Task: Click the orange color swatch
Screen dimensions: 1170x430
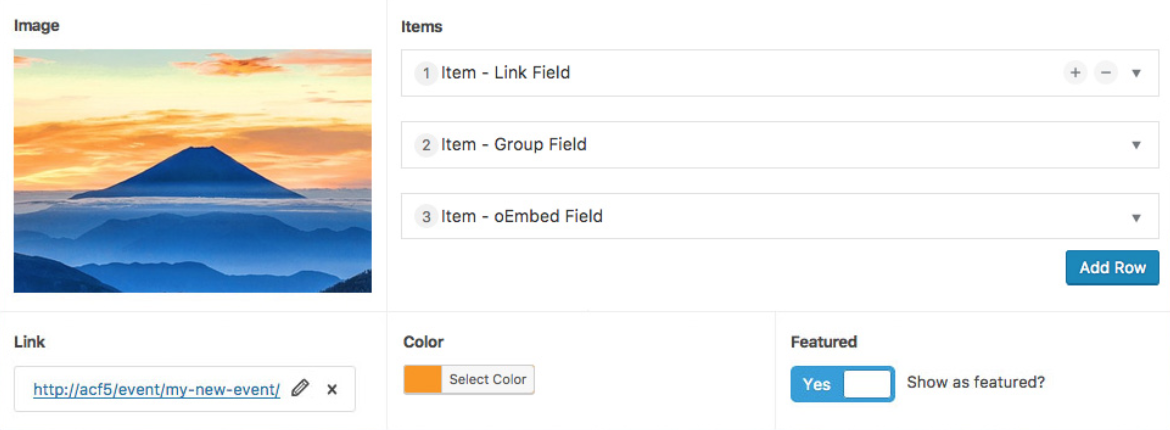Action: point(422,380)
